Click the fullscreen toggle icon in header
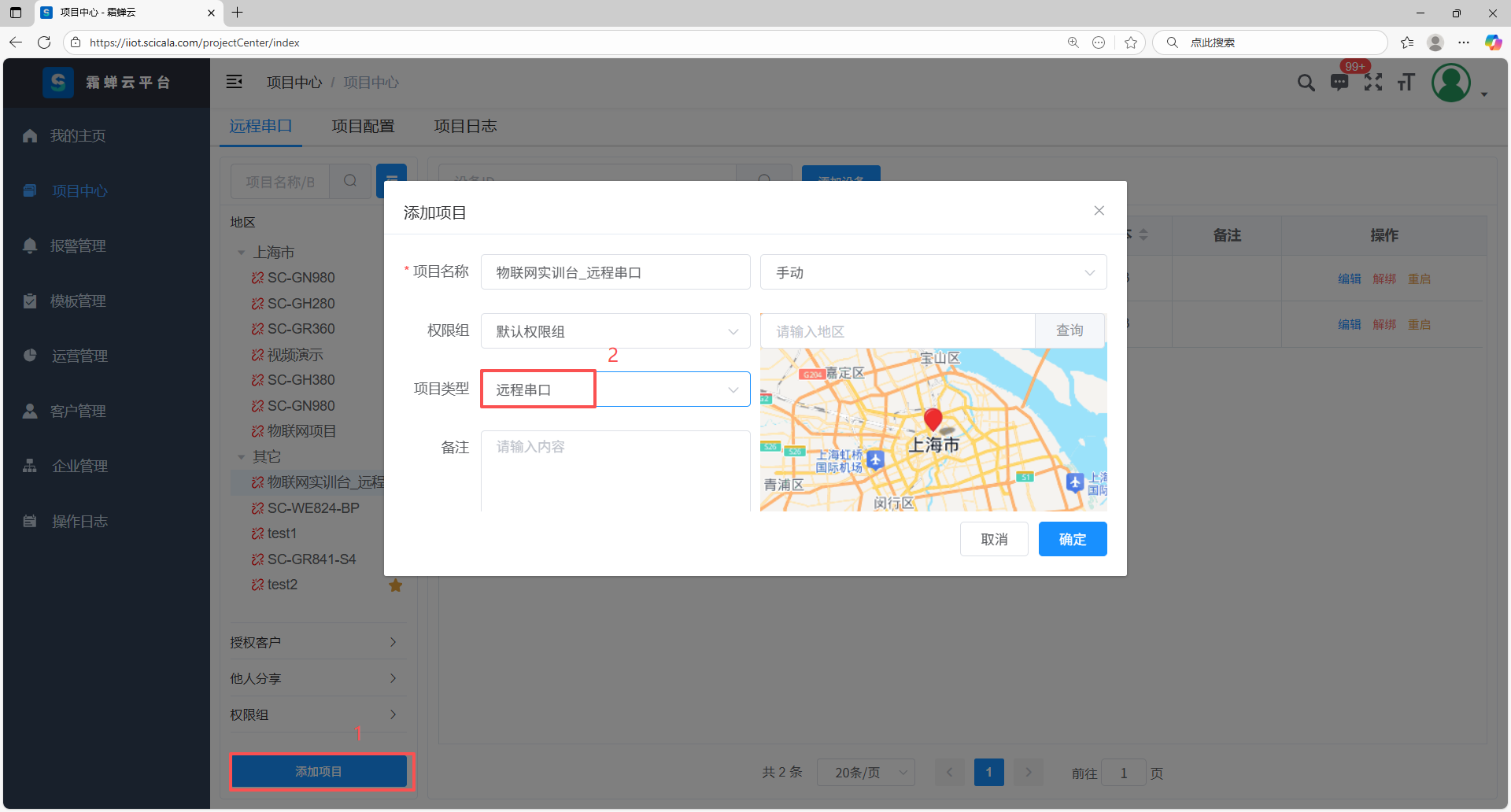 pyautogui.click(x=1373, y=82)
